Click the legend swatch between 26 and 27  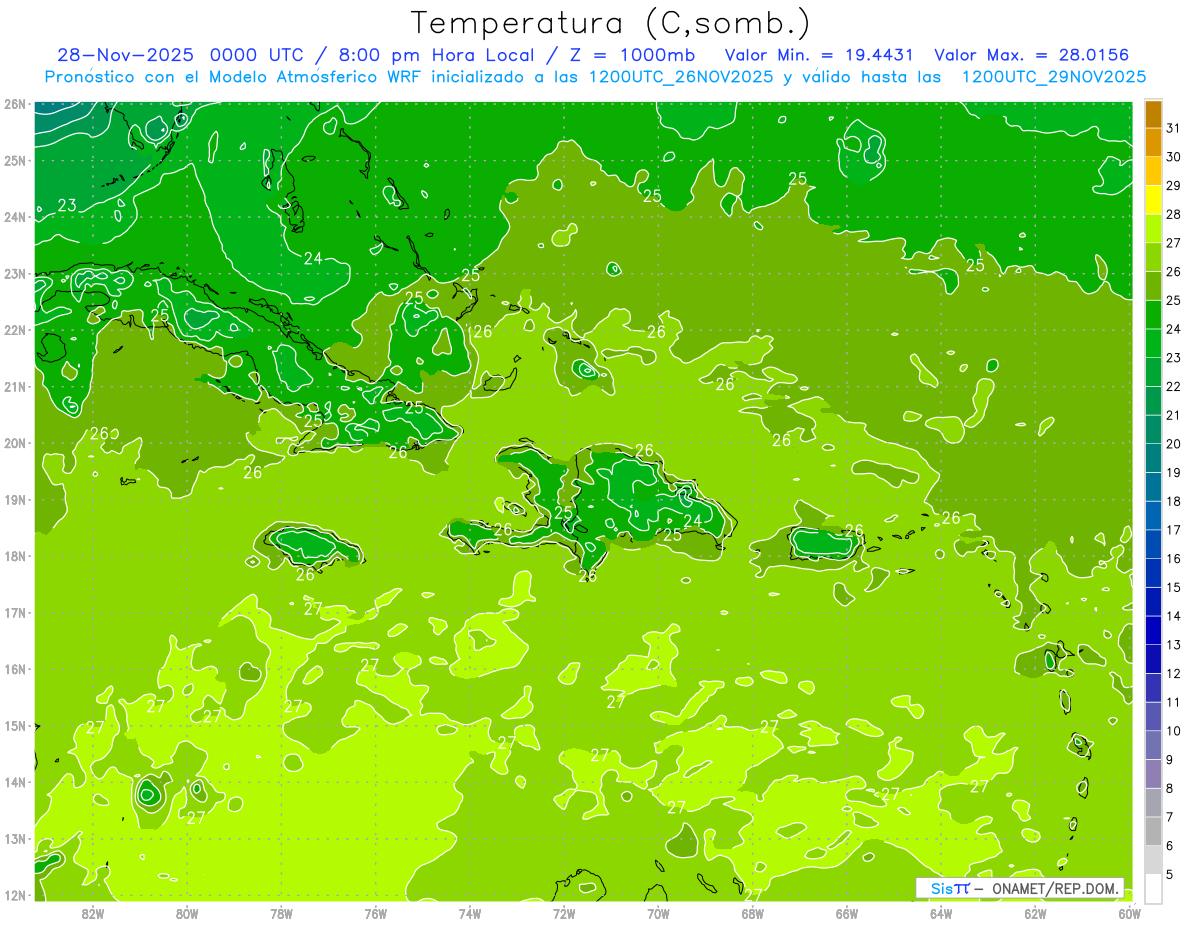click(1154, 258)
